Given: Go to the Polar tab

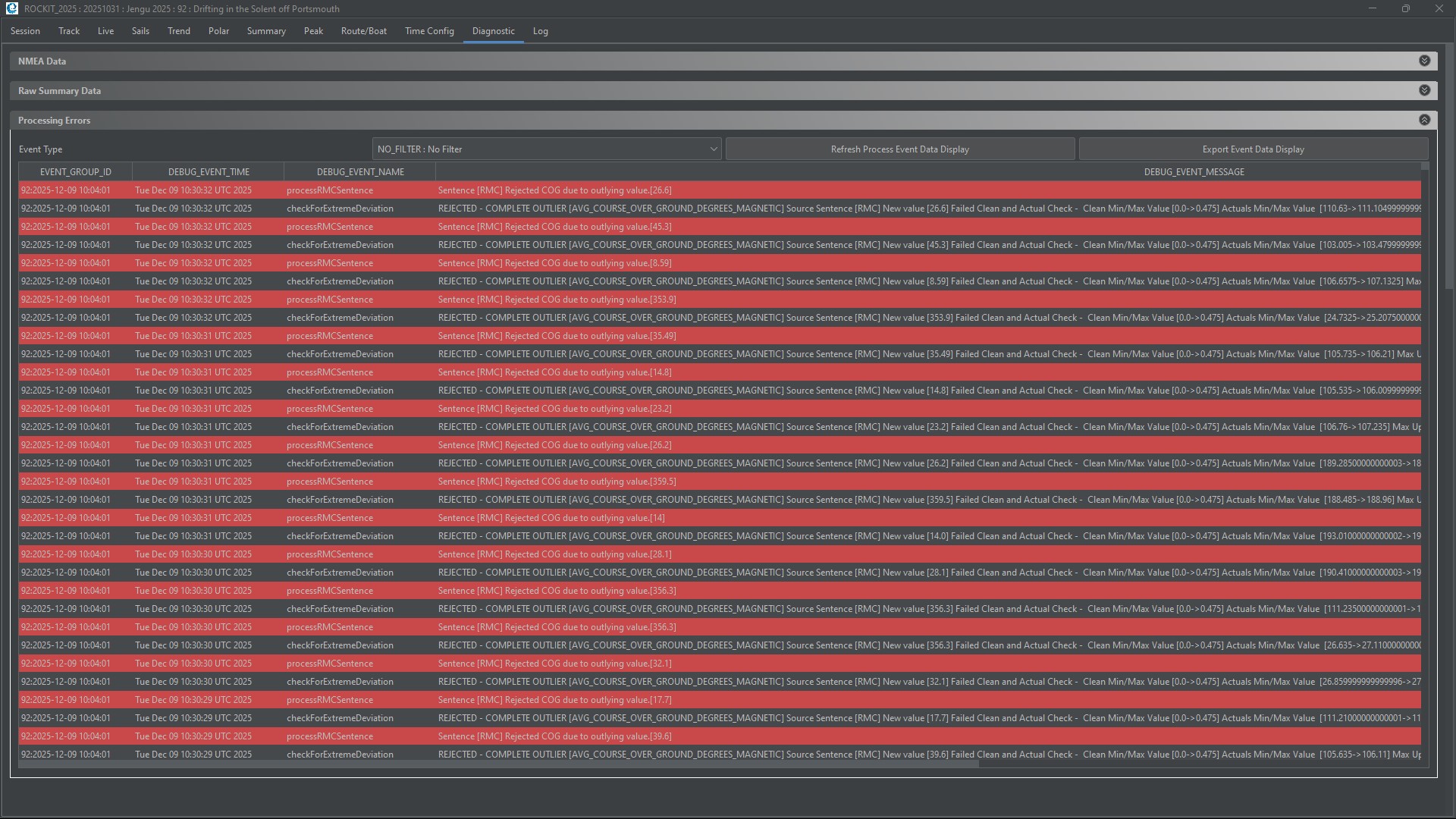Looking at the screenshot, I should point(218,31).
